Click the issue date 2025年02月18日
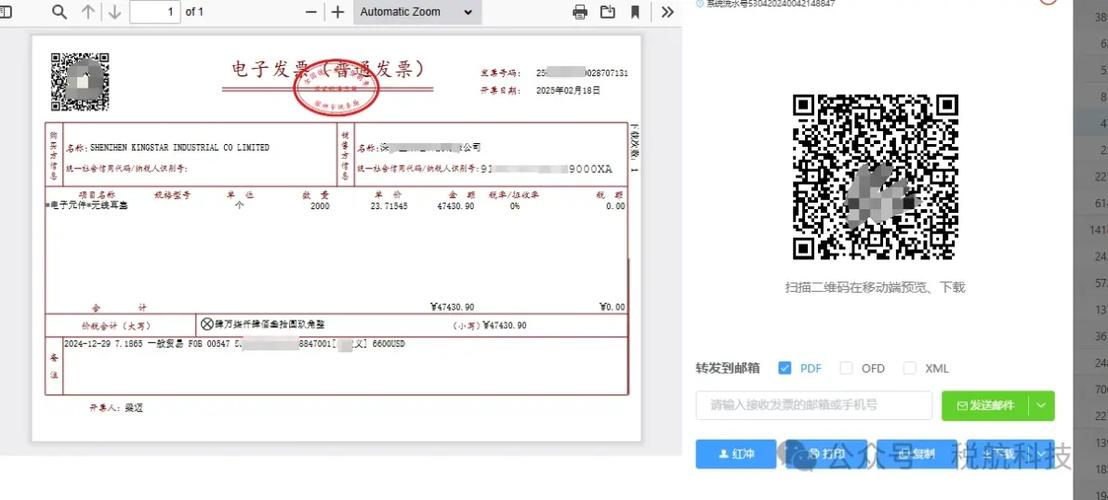Screen dimensions: 1108x500 click(568, 90)
